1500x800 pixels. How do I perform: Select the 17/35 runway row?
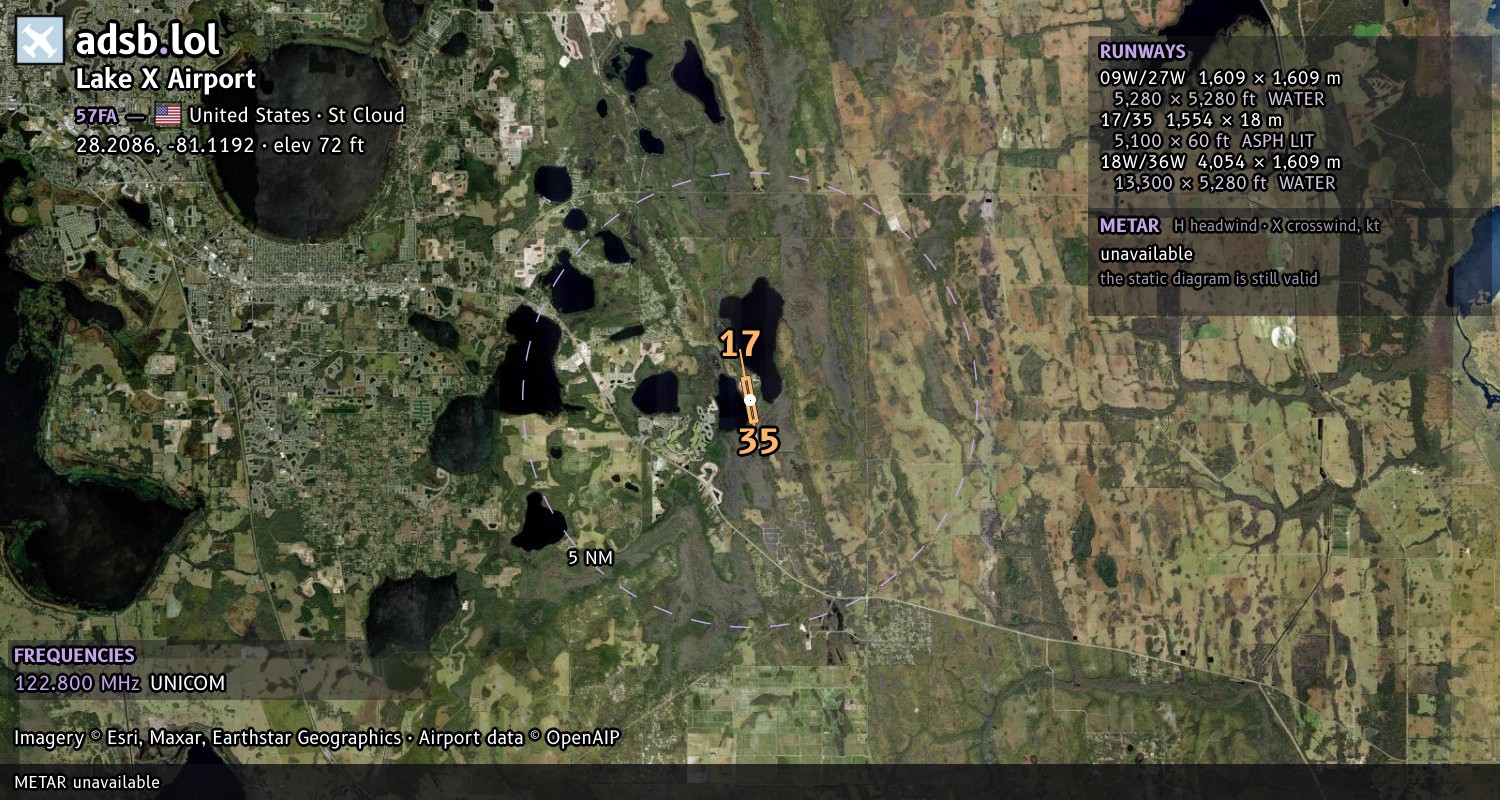point(1191,120)
